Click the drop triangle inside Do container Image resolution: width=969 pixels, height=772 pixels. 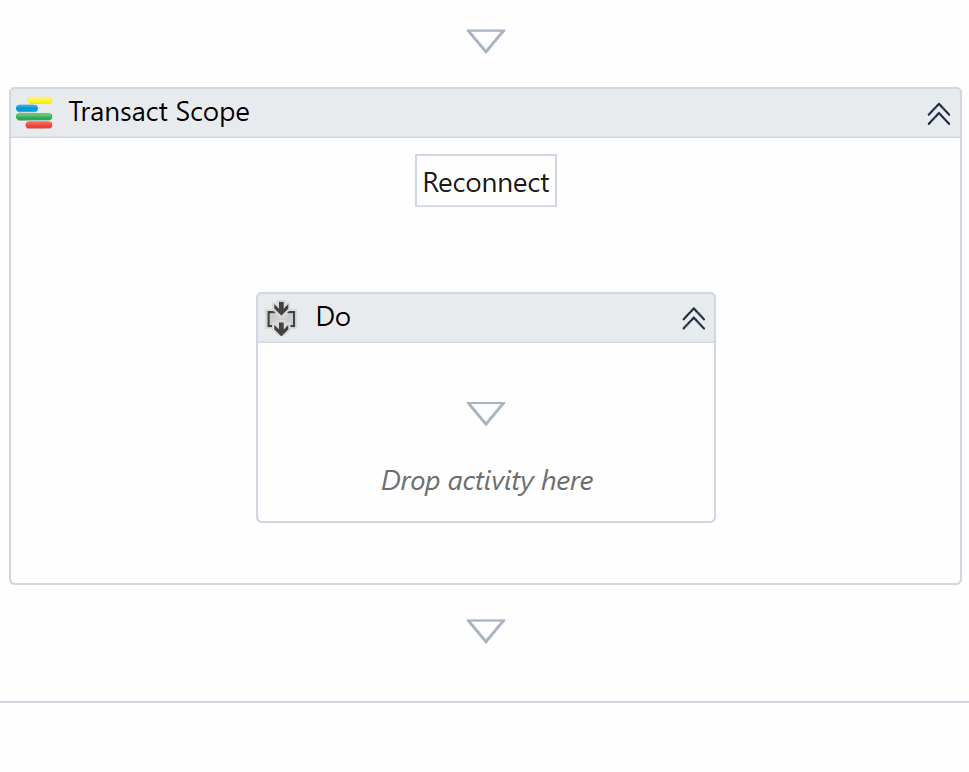(486, 413)
